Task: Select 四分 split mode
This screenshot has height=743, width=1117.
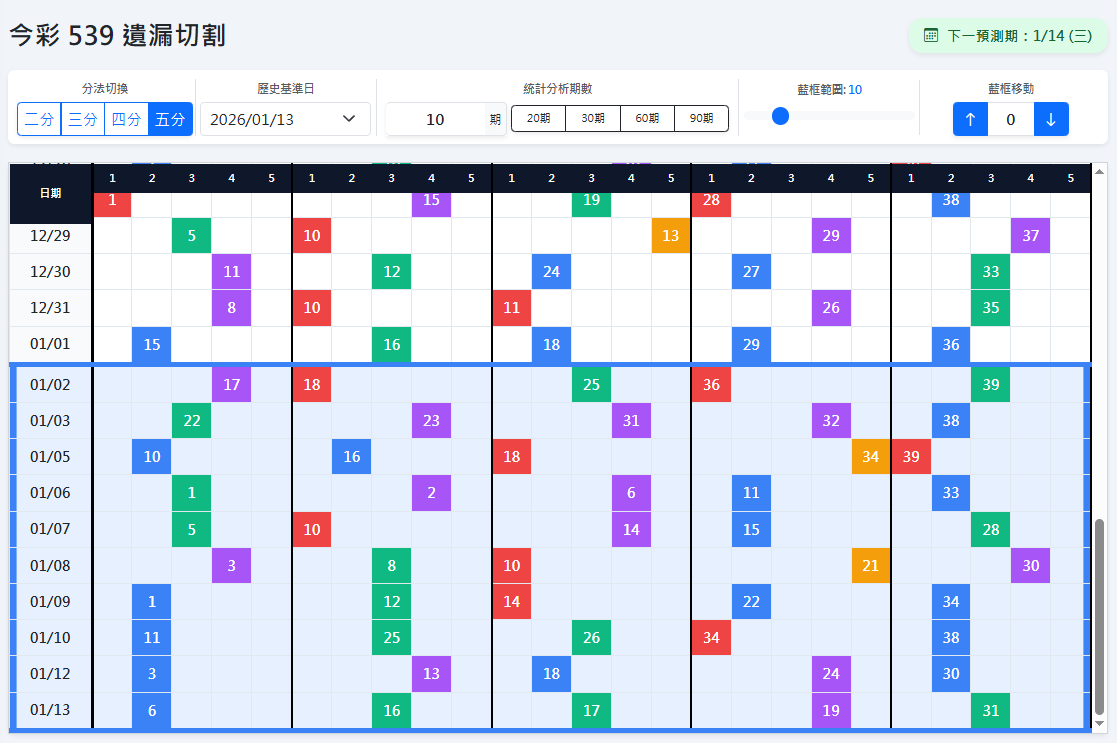Action: (126, 118)
